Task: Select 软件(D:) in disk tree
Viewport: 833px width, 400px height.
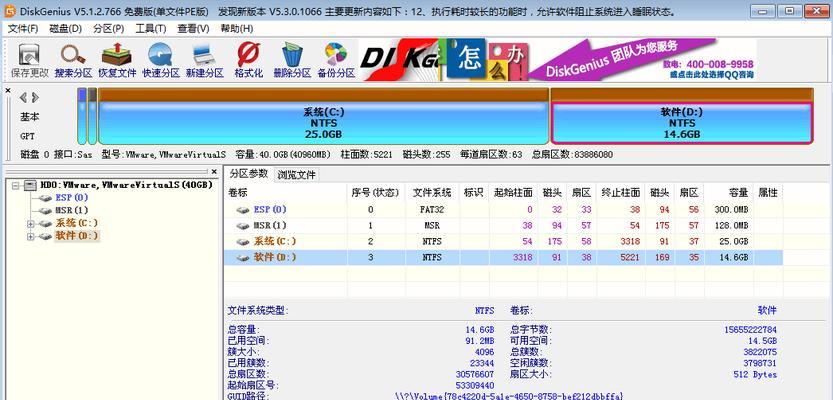Action: point(76,236)
